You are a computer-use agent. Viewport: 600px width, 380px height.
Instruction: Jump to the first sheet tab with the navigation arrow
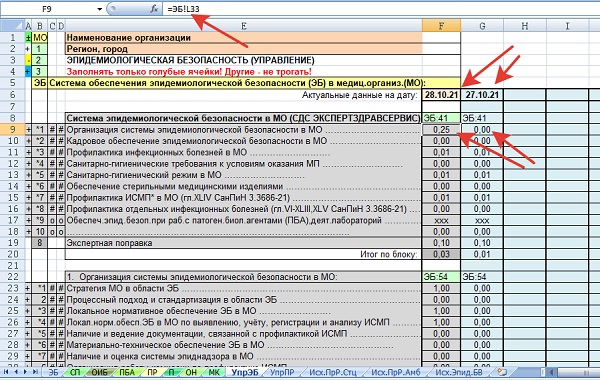coord(6,372)
